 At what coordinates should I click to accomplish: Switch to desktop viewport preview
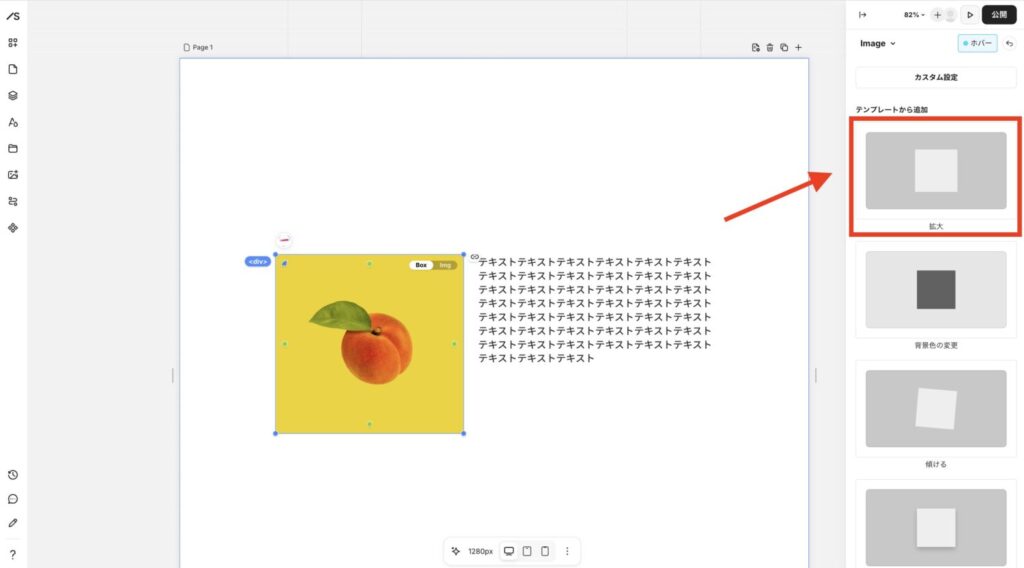[509, 551]
